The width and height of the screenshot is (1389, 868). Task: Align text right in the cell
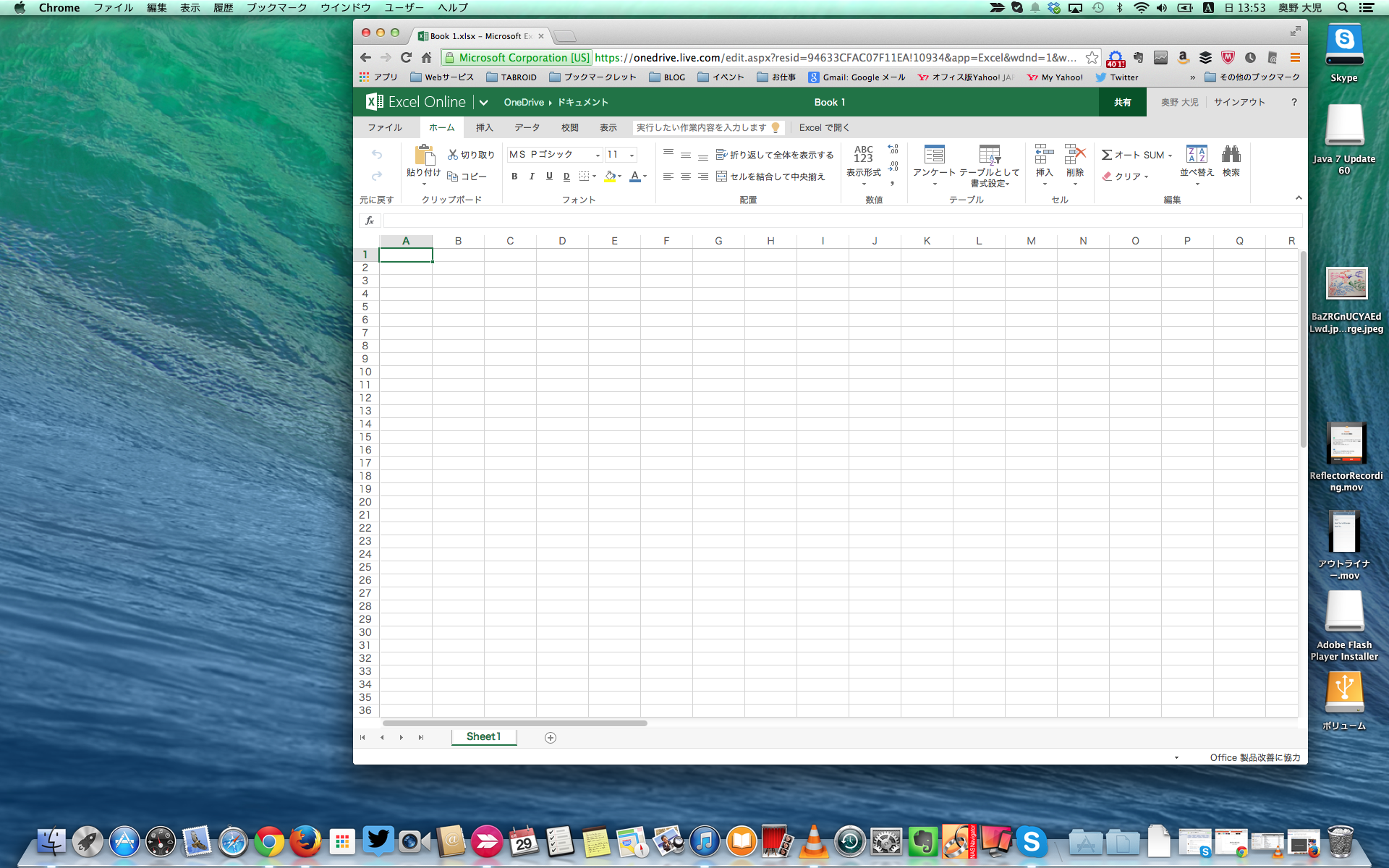tap(703, 176)
